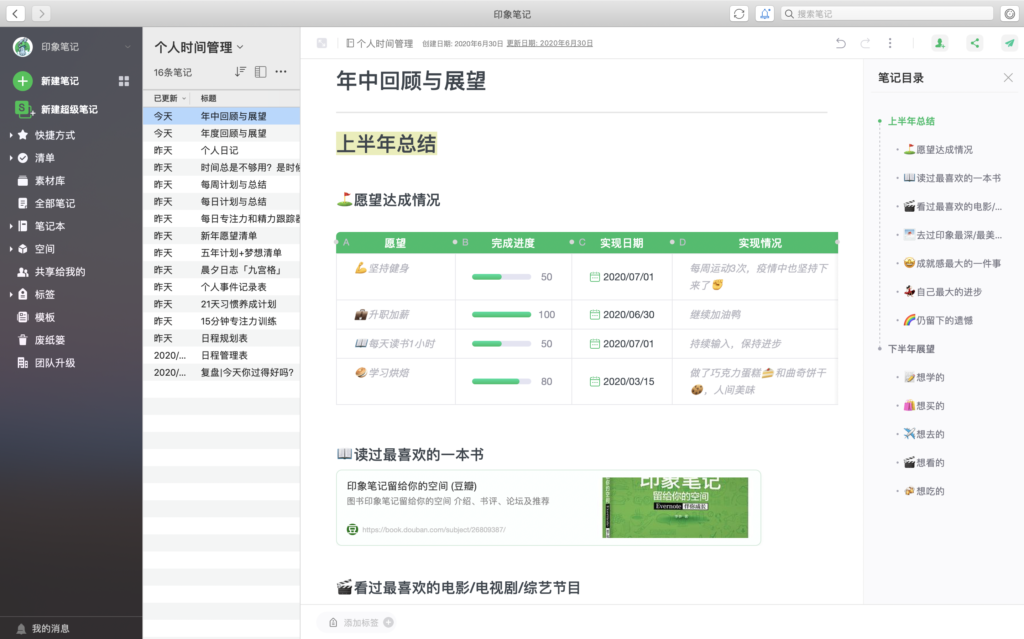Click the green add collaborator icon
Image resolution: width=1024 pixels, height=639 pixels.
click(x=940, y=43)
